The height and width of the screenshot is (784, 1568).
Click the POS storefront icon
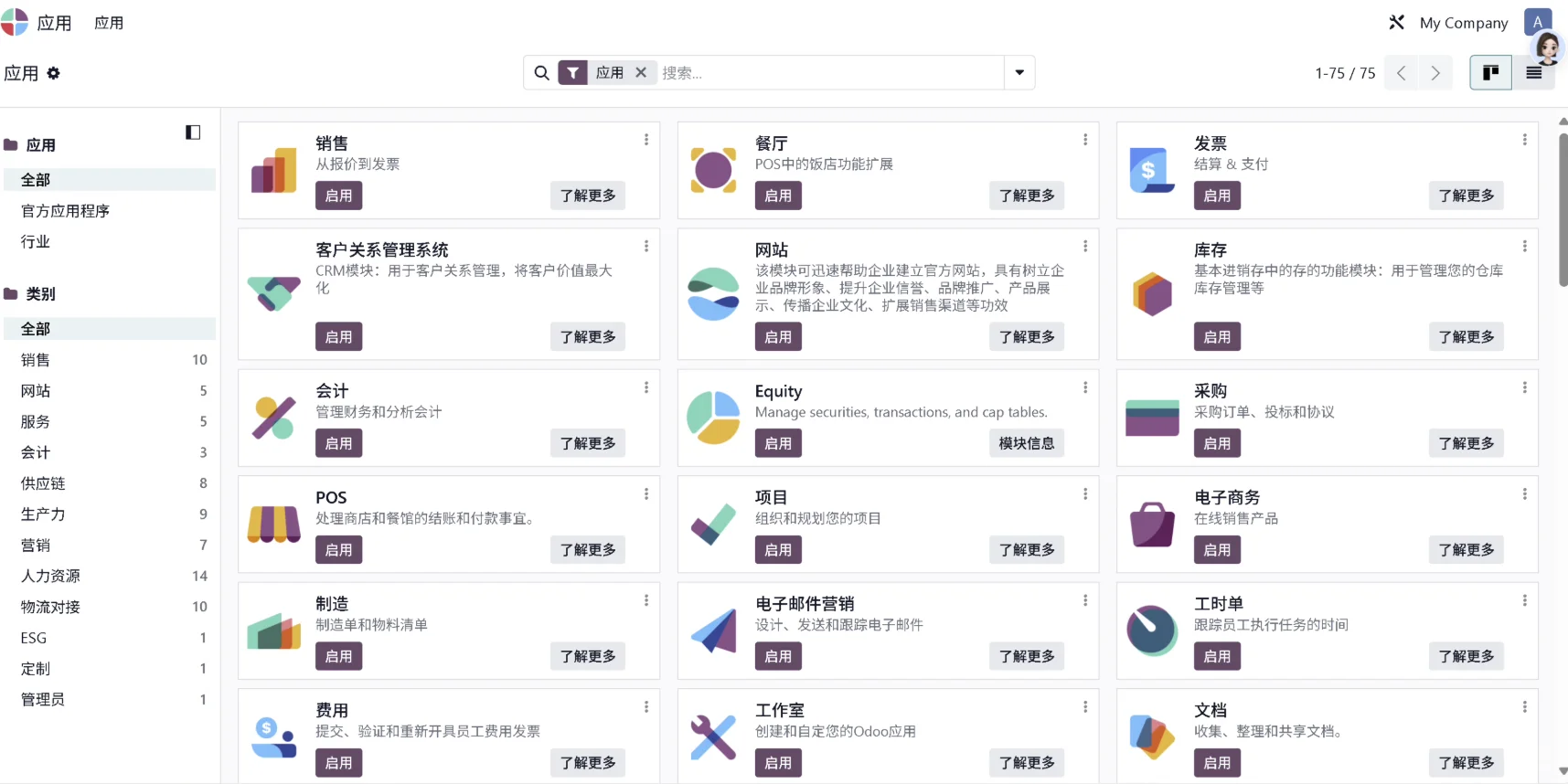[x=274, y=524]
